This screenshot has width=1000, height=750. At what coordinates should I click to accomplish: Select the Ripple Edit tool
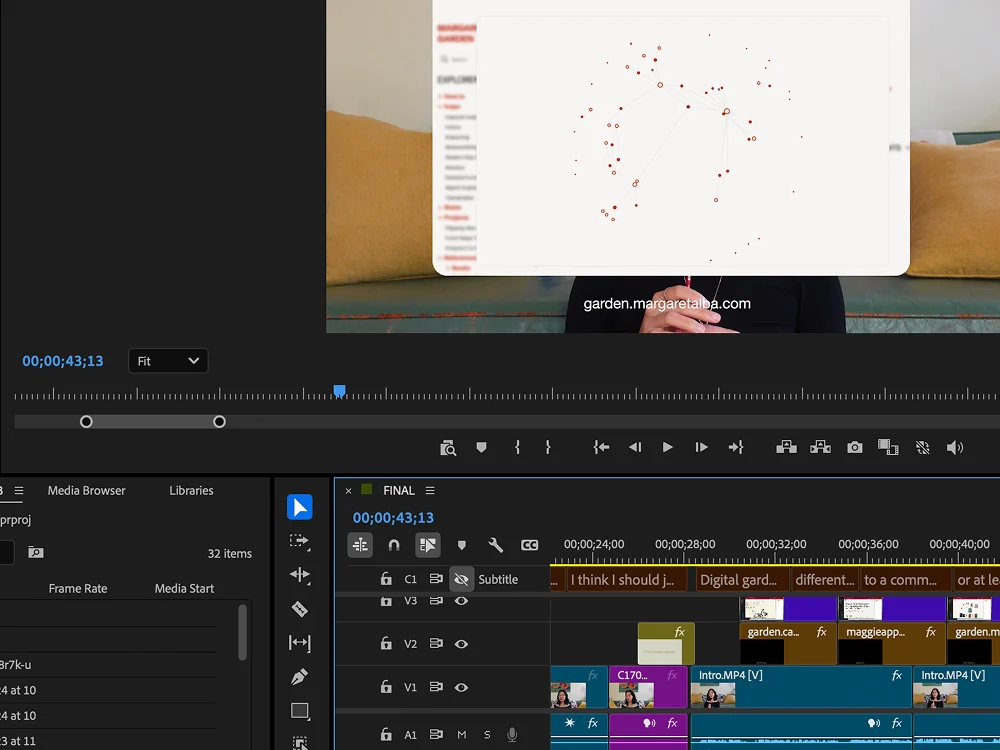pyautogui.click(x=300, y=575)
